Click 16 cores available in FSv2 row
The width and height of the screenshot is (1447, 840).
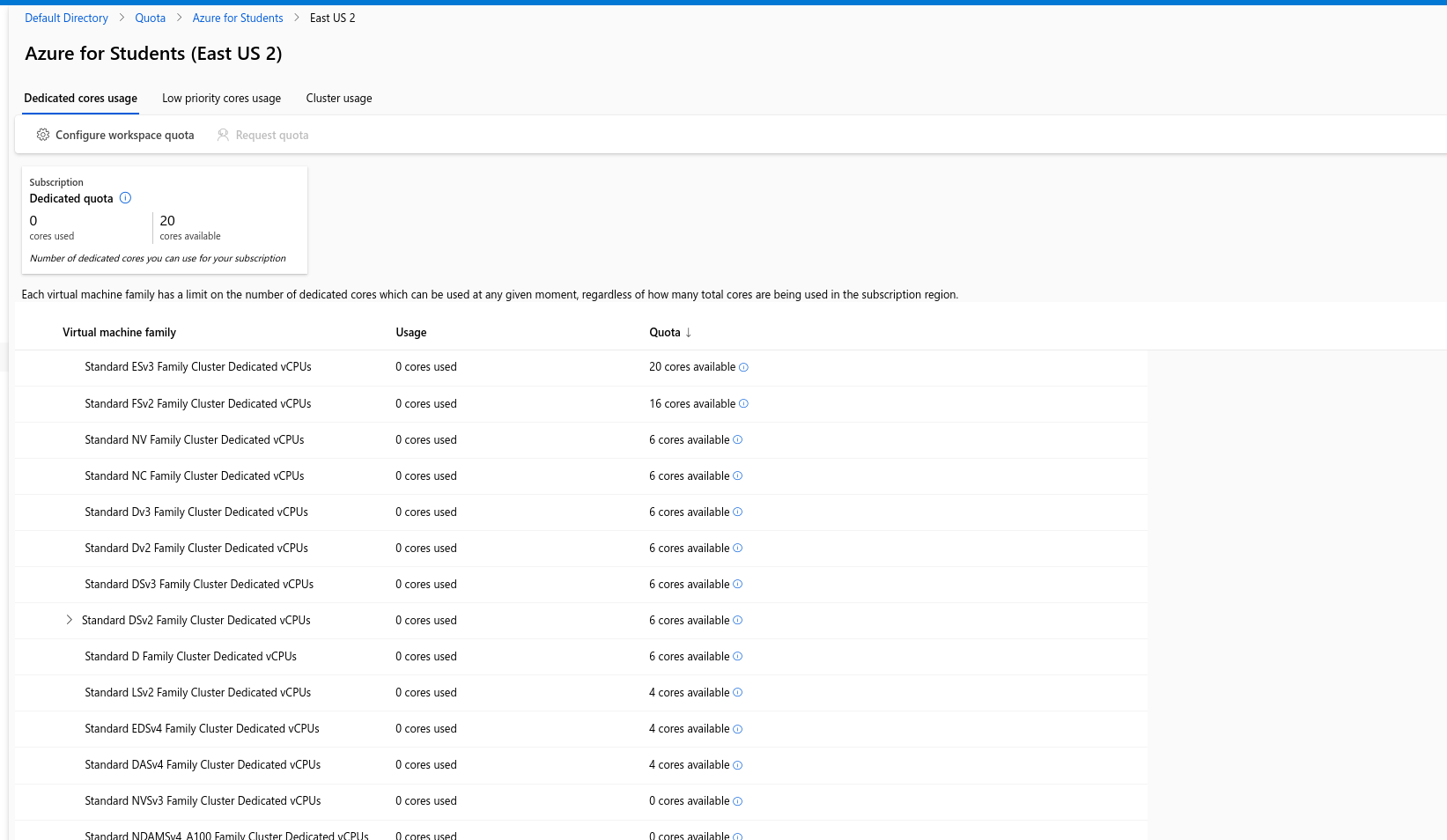[x=692, y=403]
